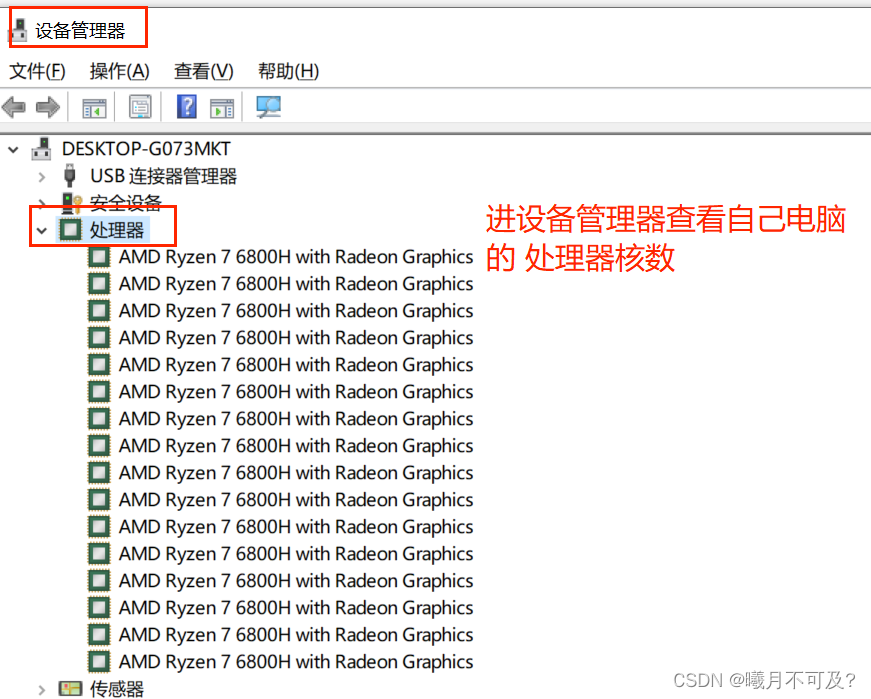This screenshot has height=699, width=871.
Task: Toggle the show/hide console tree icon
Action: click(94, 108)
